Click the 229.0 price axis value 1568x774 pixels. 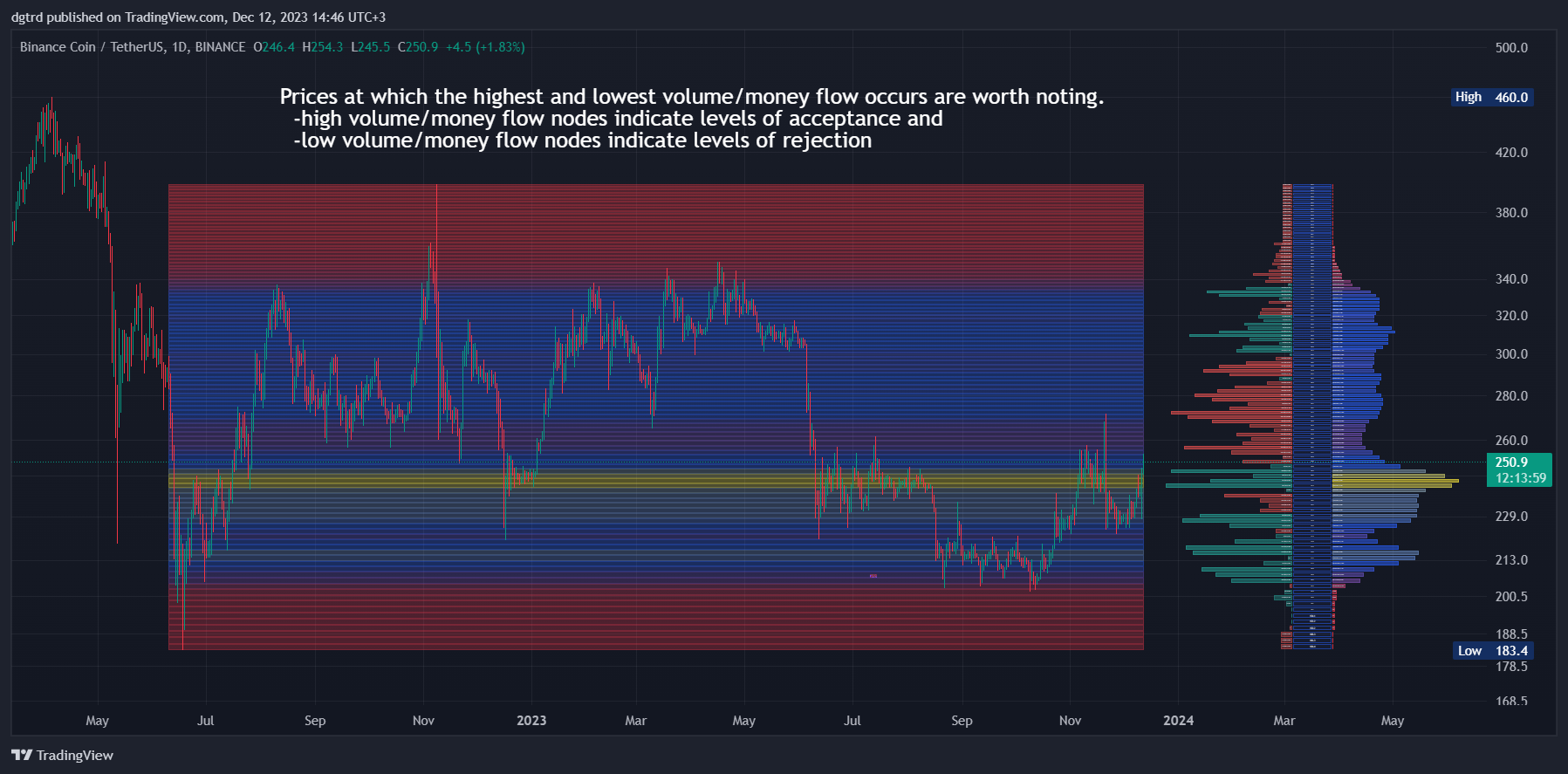click(1511, 517)
